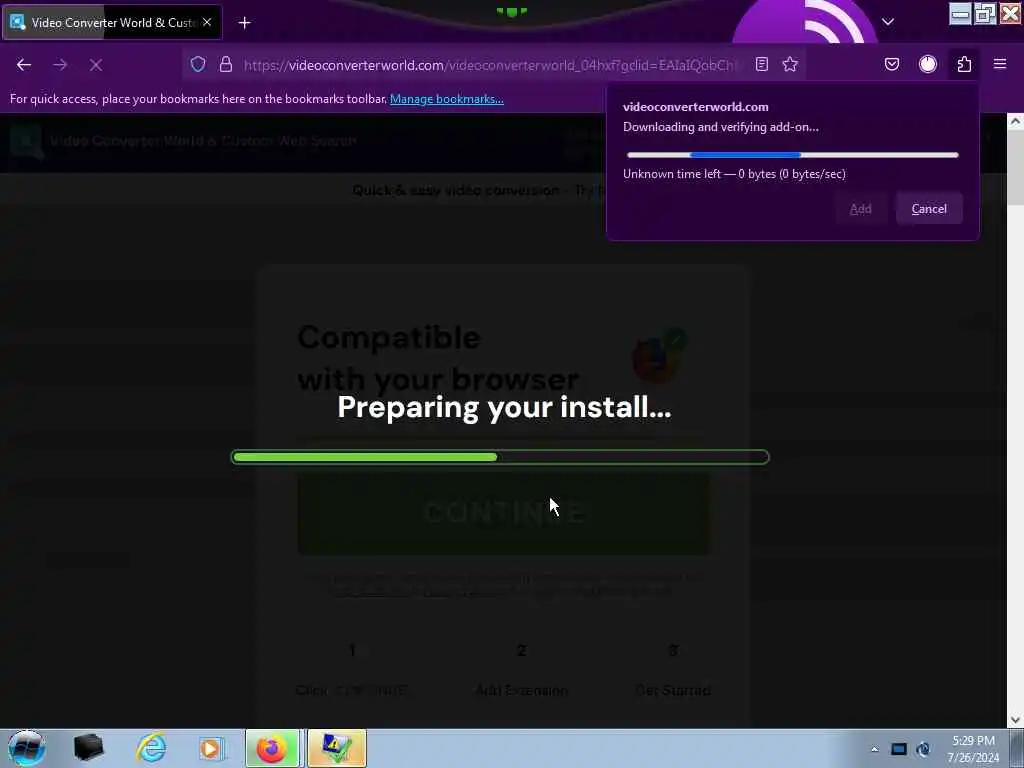
Task: Click the add-on download progress bar
Action: coord(792,155)
